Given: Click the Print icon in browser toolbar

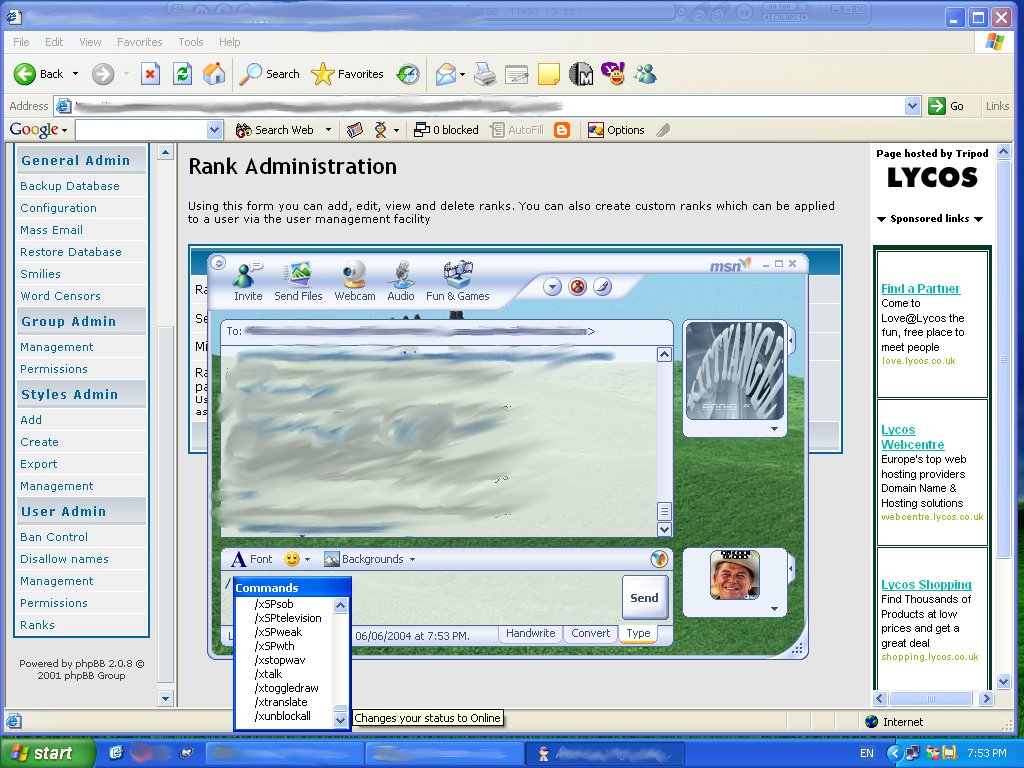Looking at the screenshot, I should (x=484, y=74).
